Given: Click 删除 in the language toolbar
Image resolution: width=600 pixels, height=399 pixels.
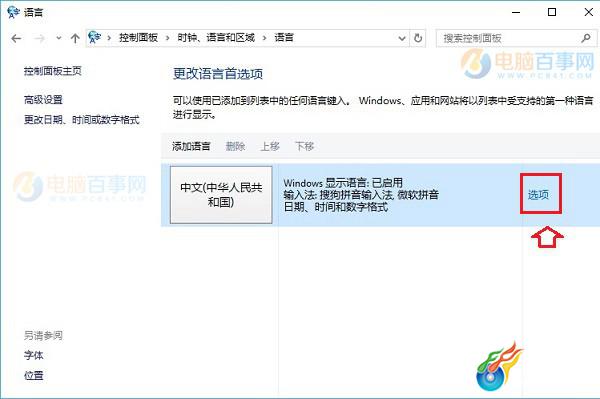Looking at the screenshot, I should (235, 146).
